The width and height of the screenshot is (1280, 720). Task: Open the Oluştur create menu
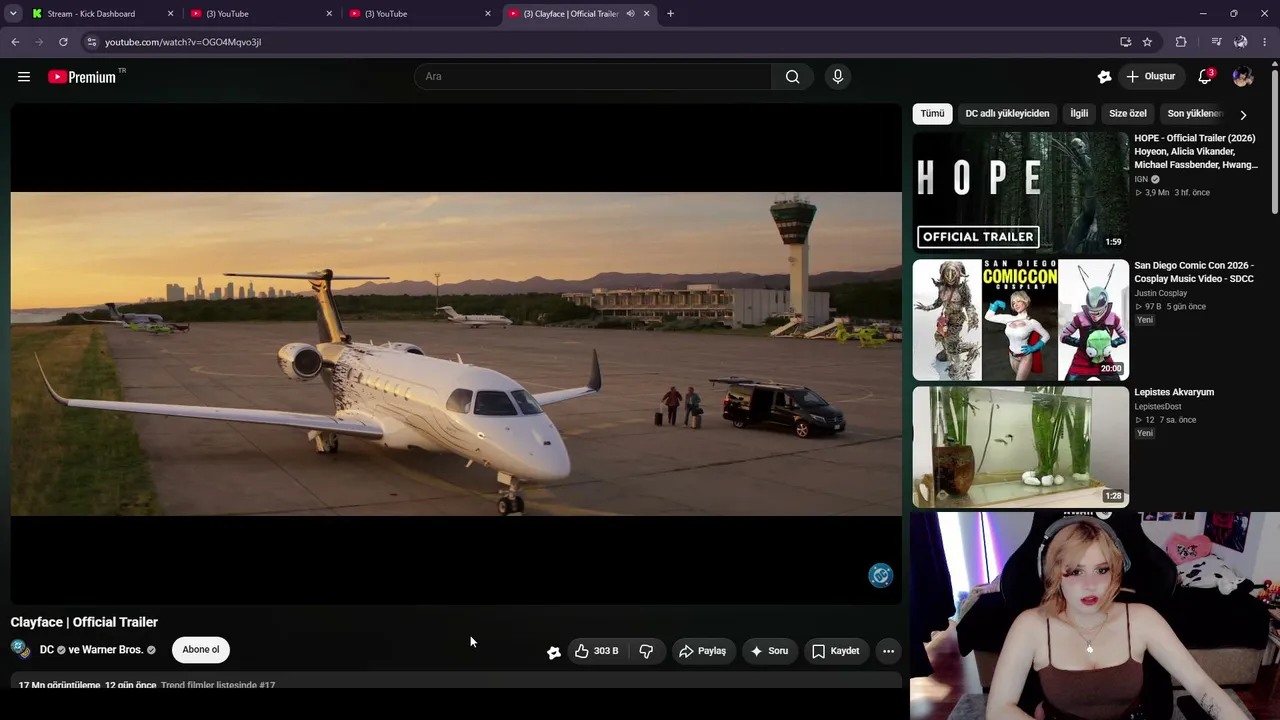coord(1150,77)
